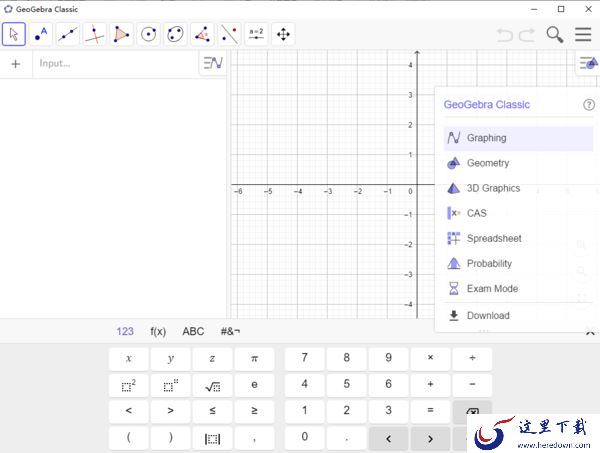Tap the absolute value key

click(212, 438)
